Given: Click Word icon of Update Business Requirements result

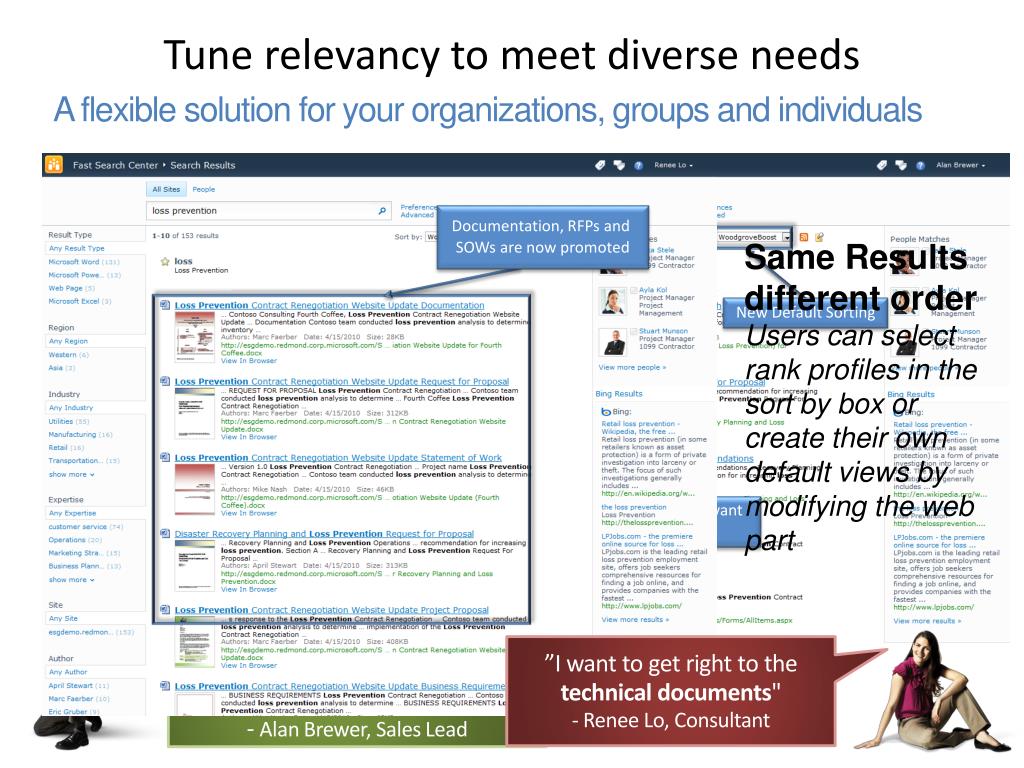Looking at the screenshot, I should pyautogui.click(x=165, y=686).
